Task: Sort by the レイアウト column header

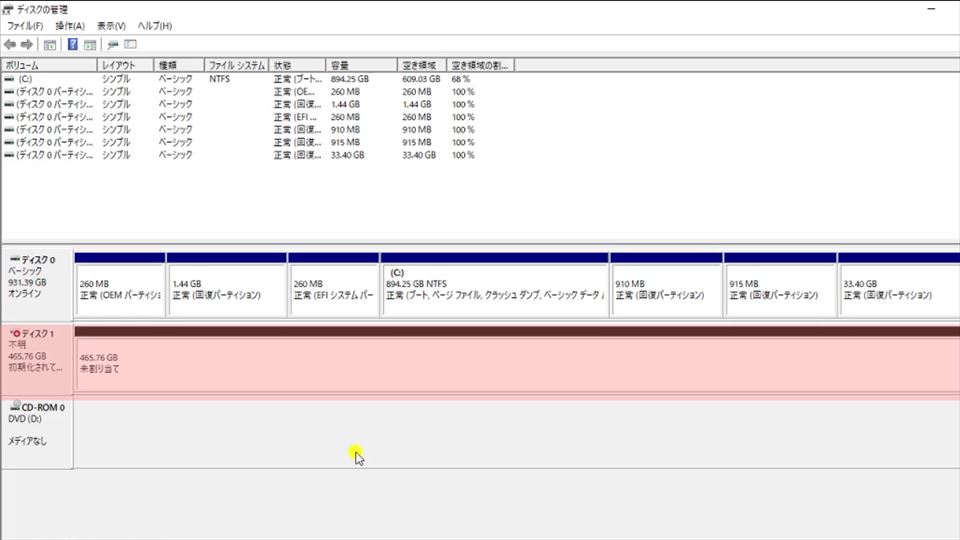Action: click(x=125, y=65)
